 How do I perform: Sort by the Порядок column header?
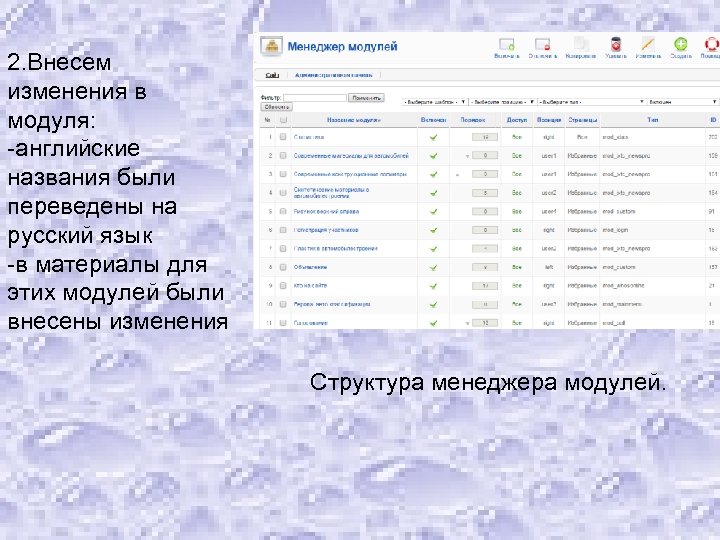point(472,120)
